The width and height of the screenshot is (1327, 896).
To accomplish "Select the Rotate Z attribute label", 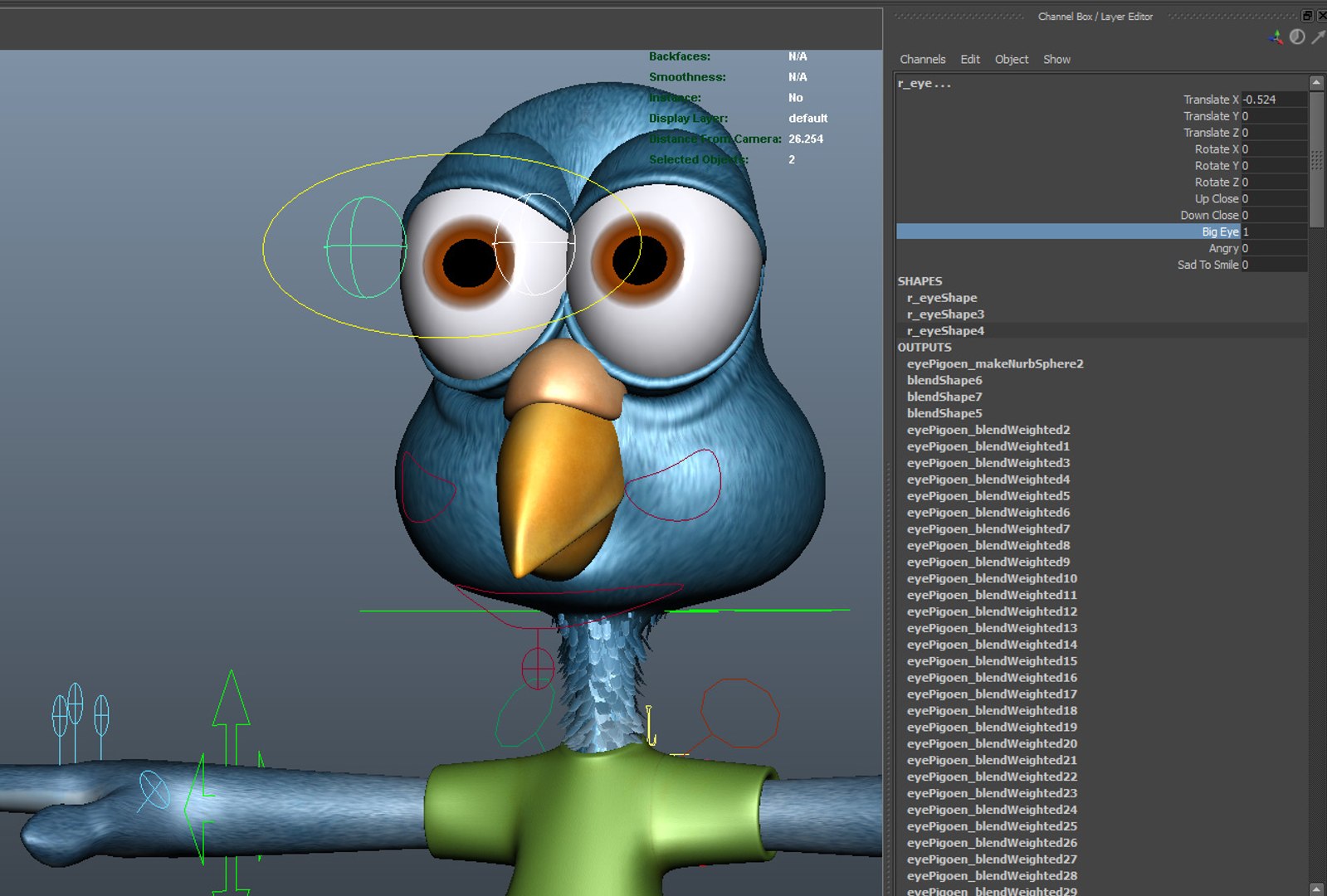I will pyautogui.click(x=1217, y=183).
